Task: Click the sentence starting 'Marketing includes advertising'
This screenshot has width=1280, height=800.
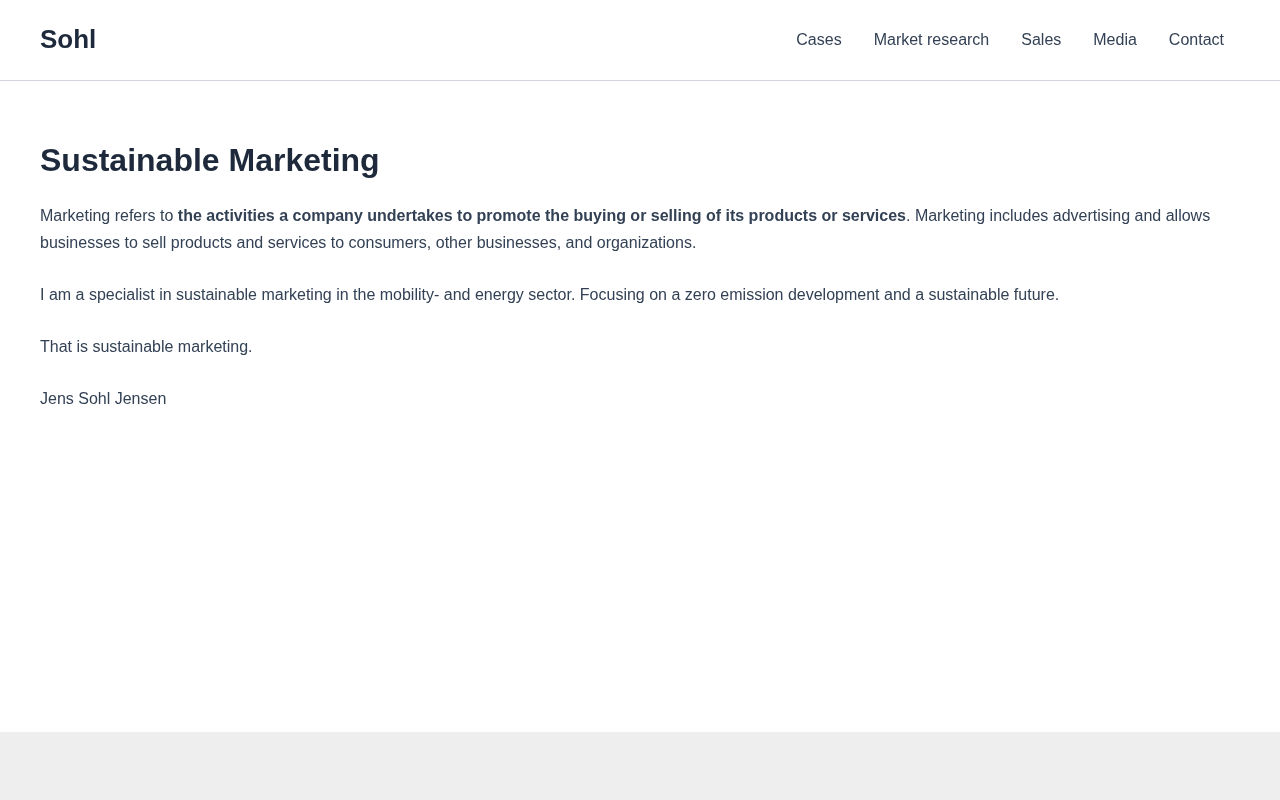Action: [x=1061, y=216]
